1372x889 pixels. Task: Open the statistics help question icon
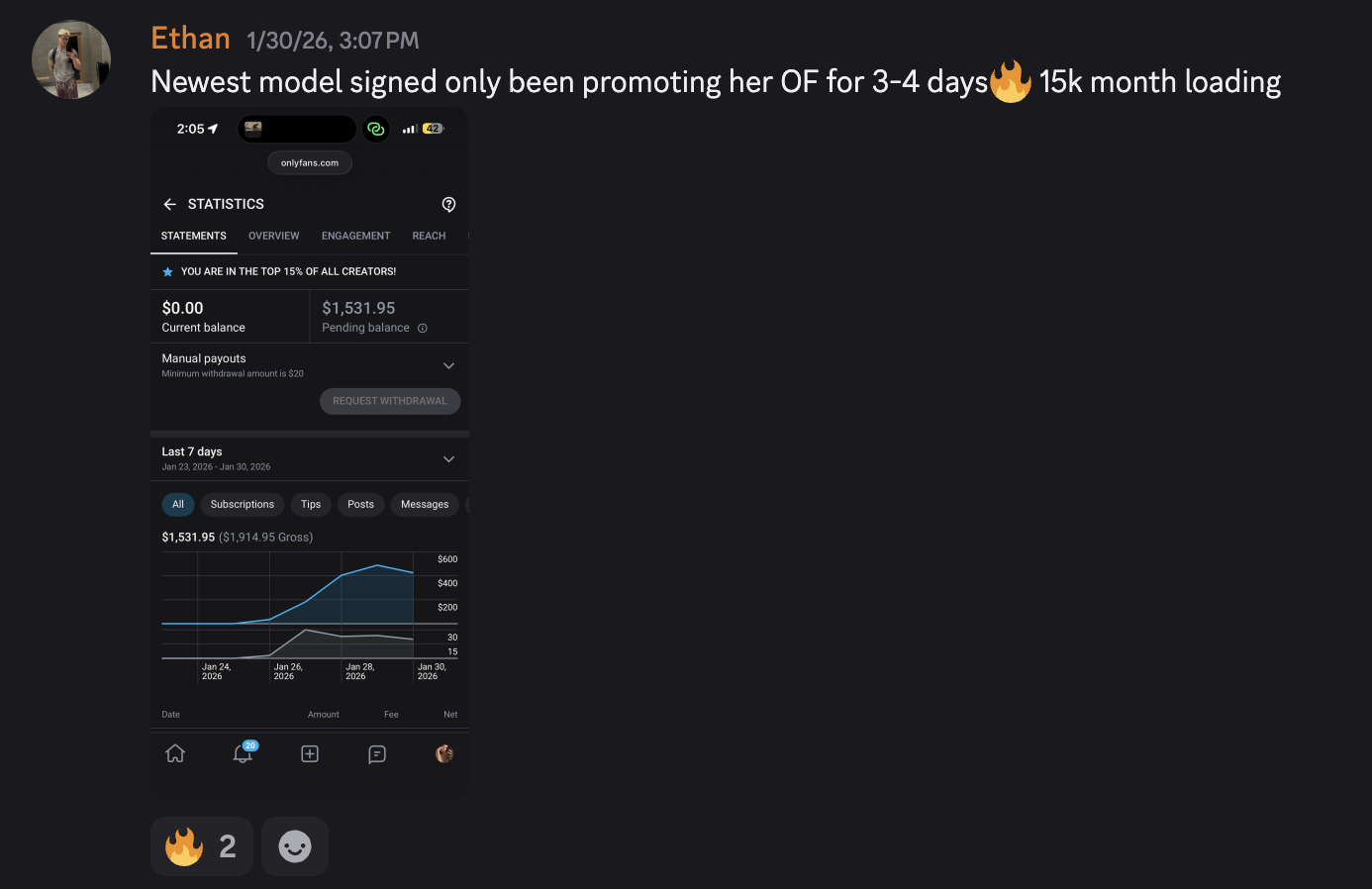click(x=448, y=204)
